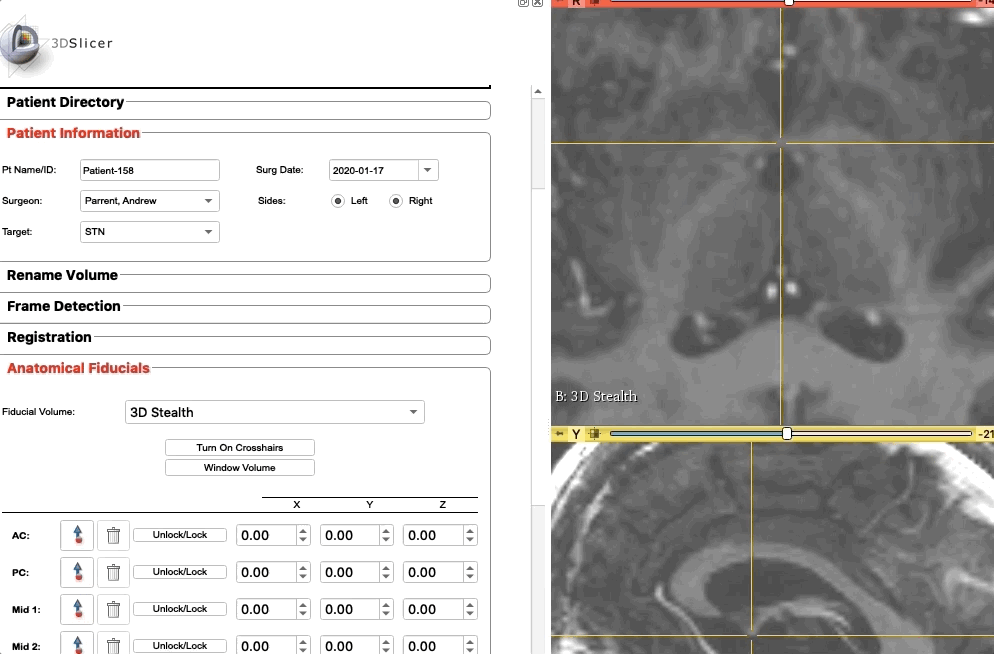Click Unlock/Lock for Mid 1 row

(x=179, y=608)
